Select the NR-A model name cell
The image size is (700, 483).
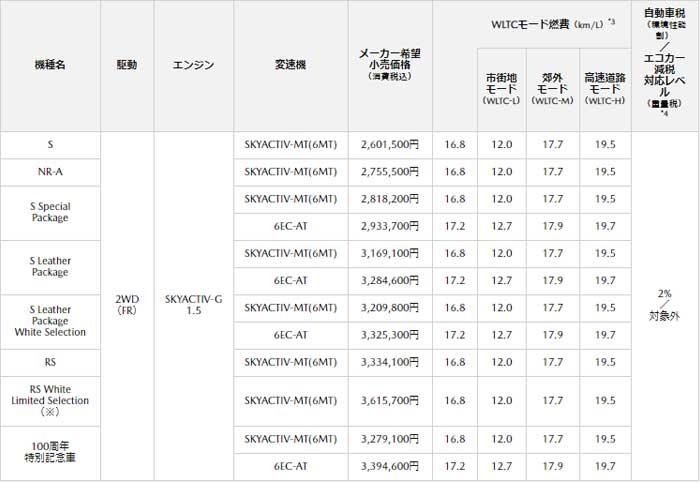point(50,172)
